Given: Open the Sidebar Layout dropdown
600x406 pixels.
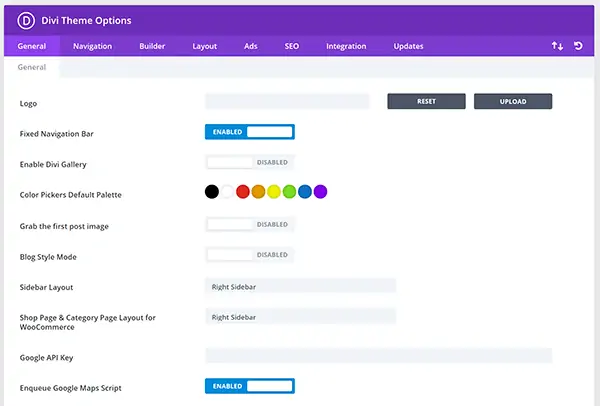Looking at the screenshot, I should point(300,287).
